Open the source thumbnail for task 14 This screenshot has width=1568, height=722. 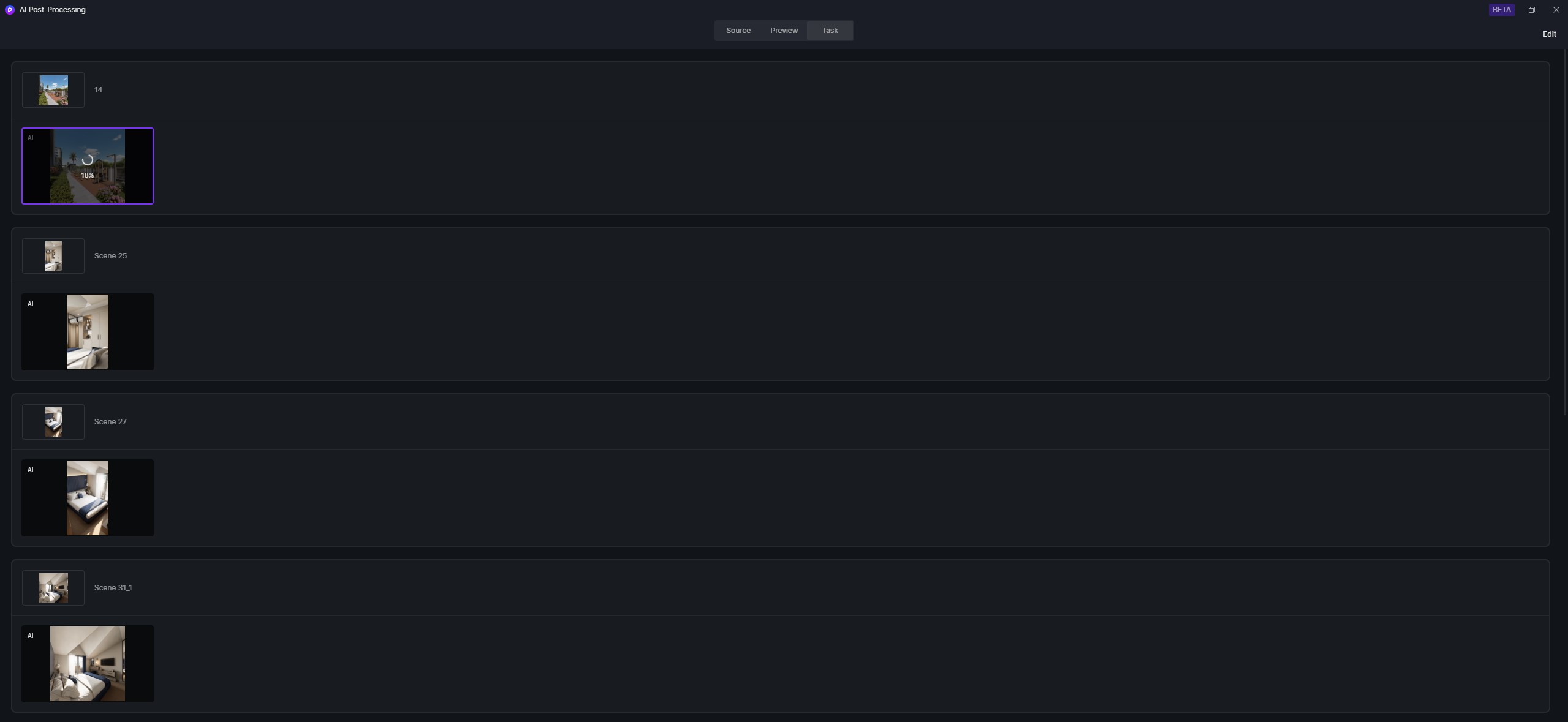[53, 90]
